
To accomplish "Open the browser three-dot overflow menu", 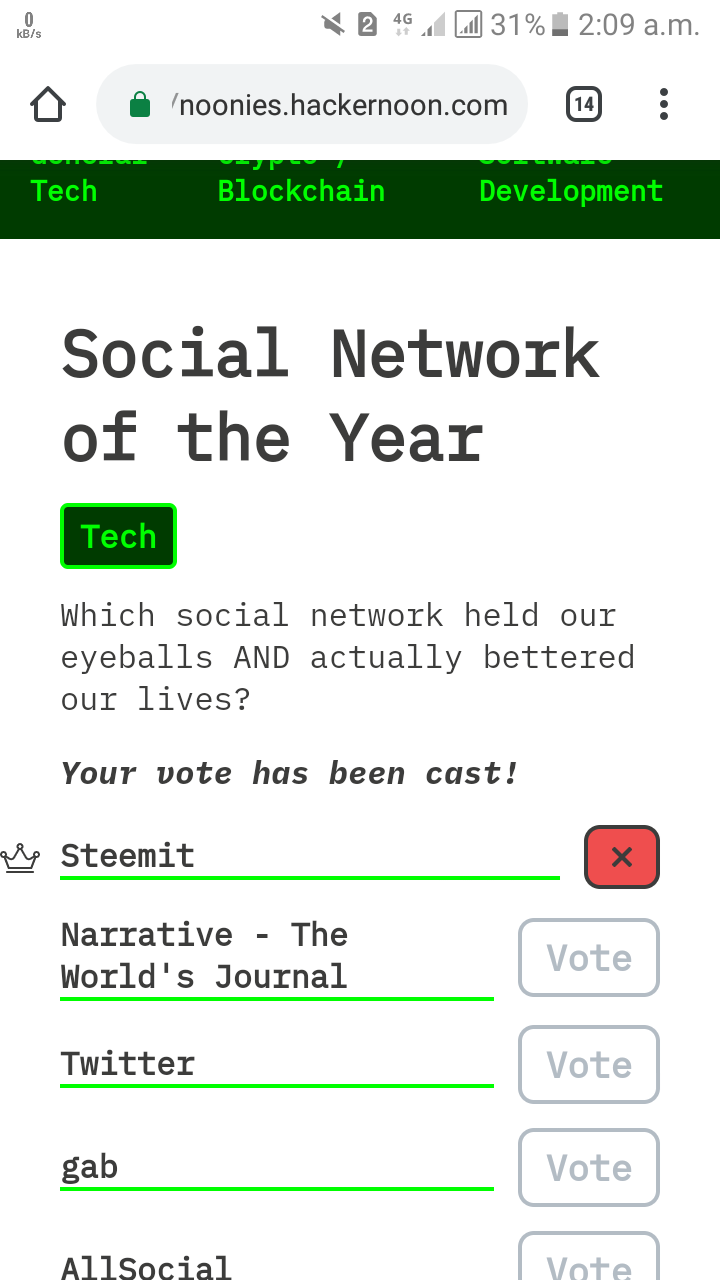I will click(664, 104).
